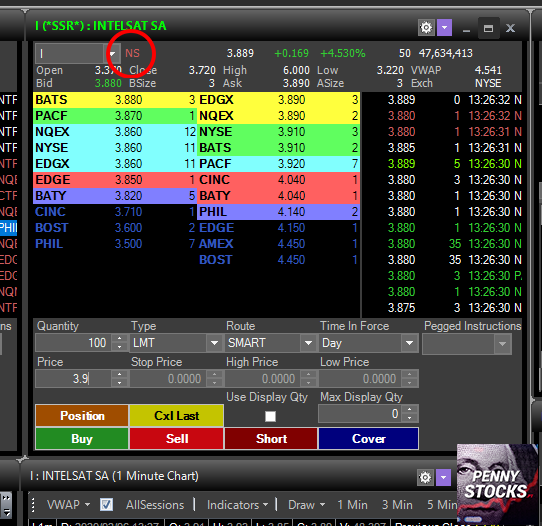Click the Price input field
Screen dimensions: 542x526
pyautogui.click(x=74, y=378)
